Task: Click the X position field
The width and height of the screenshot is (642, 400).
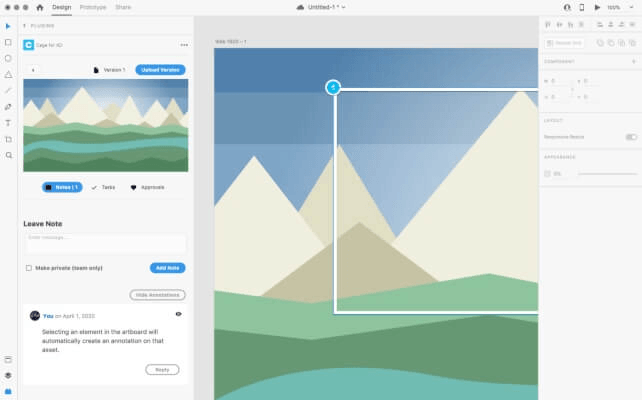Action: [x=589, y=81]
